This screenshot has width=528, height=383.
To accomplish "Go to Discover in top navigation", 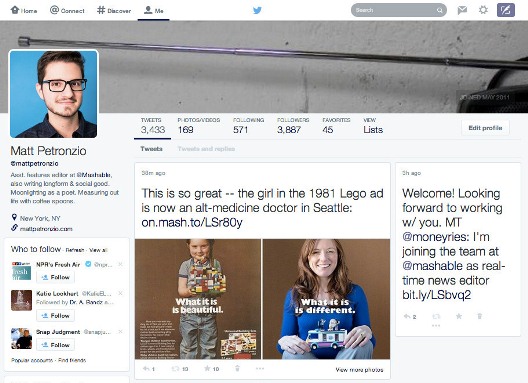I will [x=114, y=10].
